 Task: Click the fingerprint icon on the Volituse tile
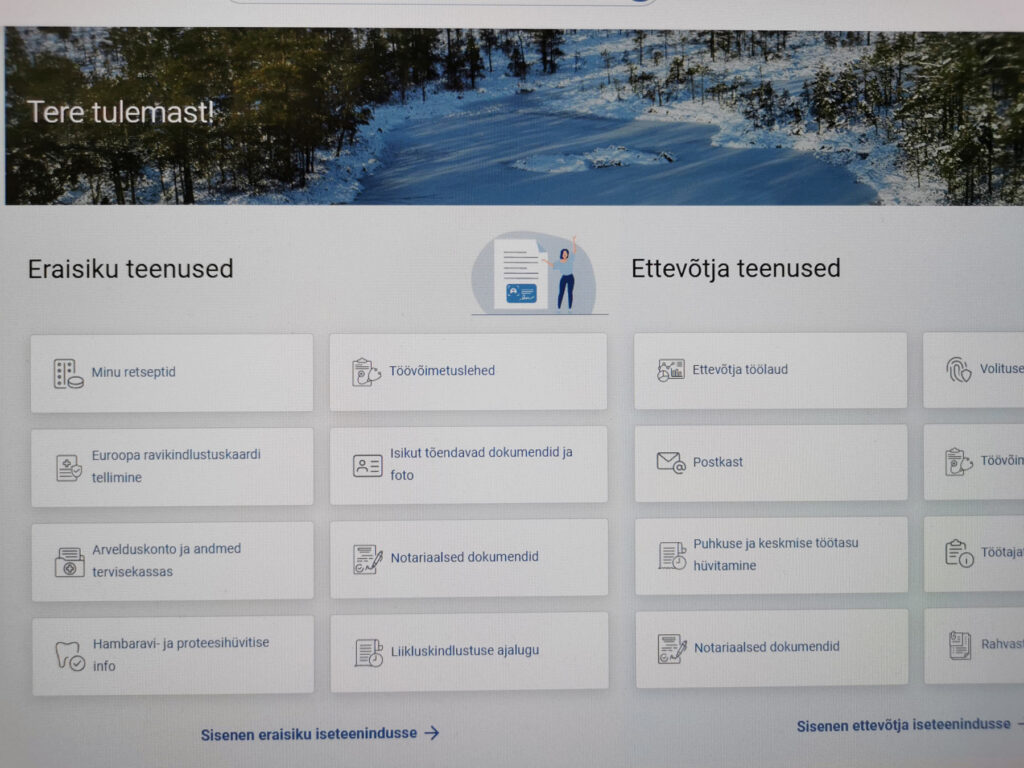tap(958, 369)
